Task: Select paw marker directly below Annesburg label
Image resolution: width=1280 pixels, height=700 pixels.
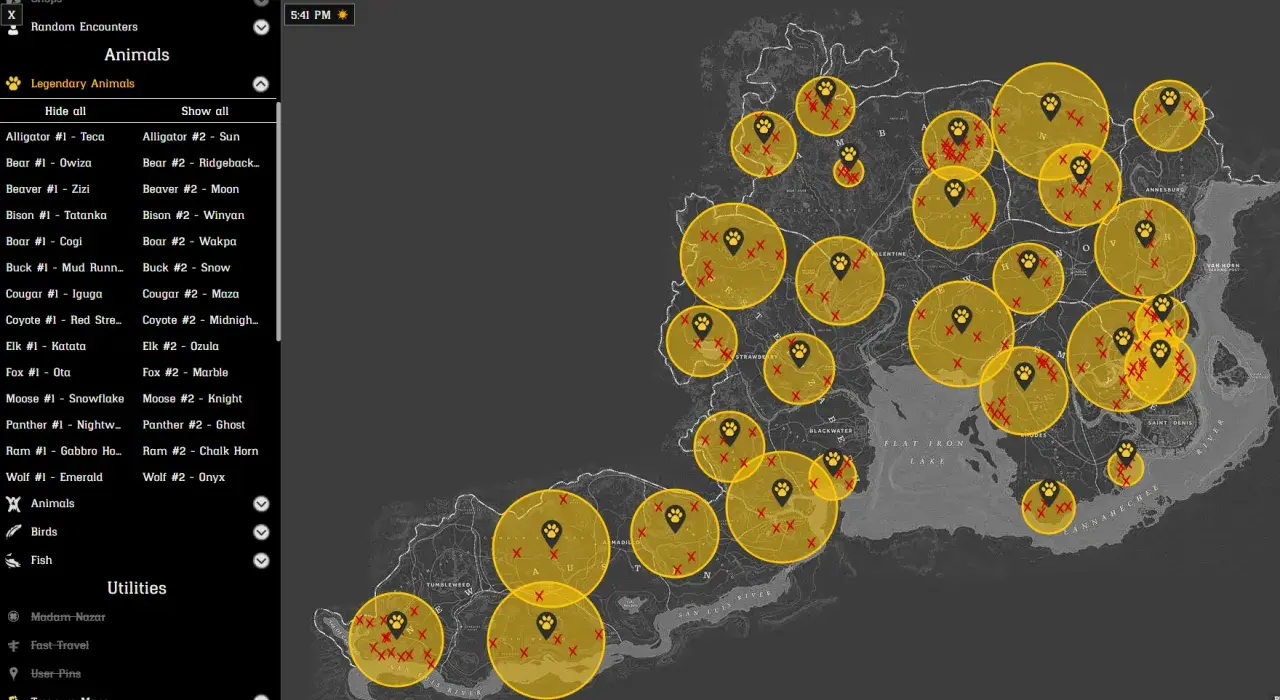Action: click(x=1145, y=233)
